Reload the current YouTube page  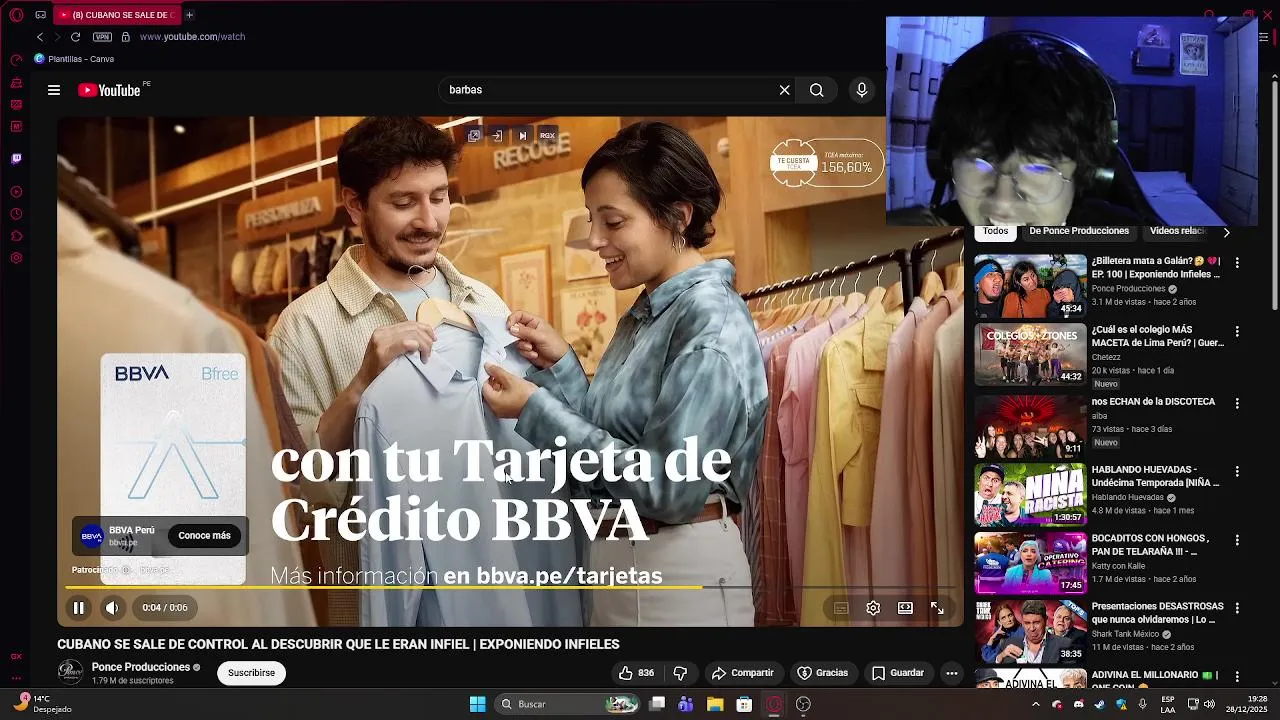(x=75, y=37)
